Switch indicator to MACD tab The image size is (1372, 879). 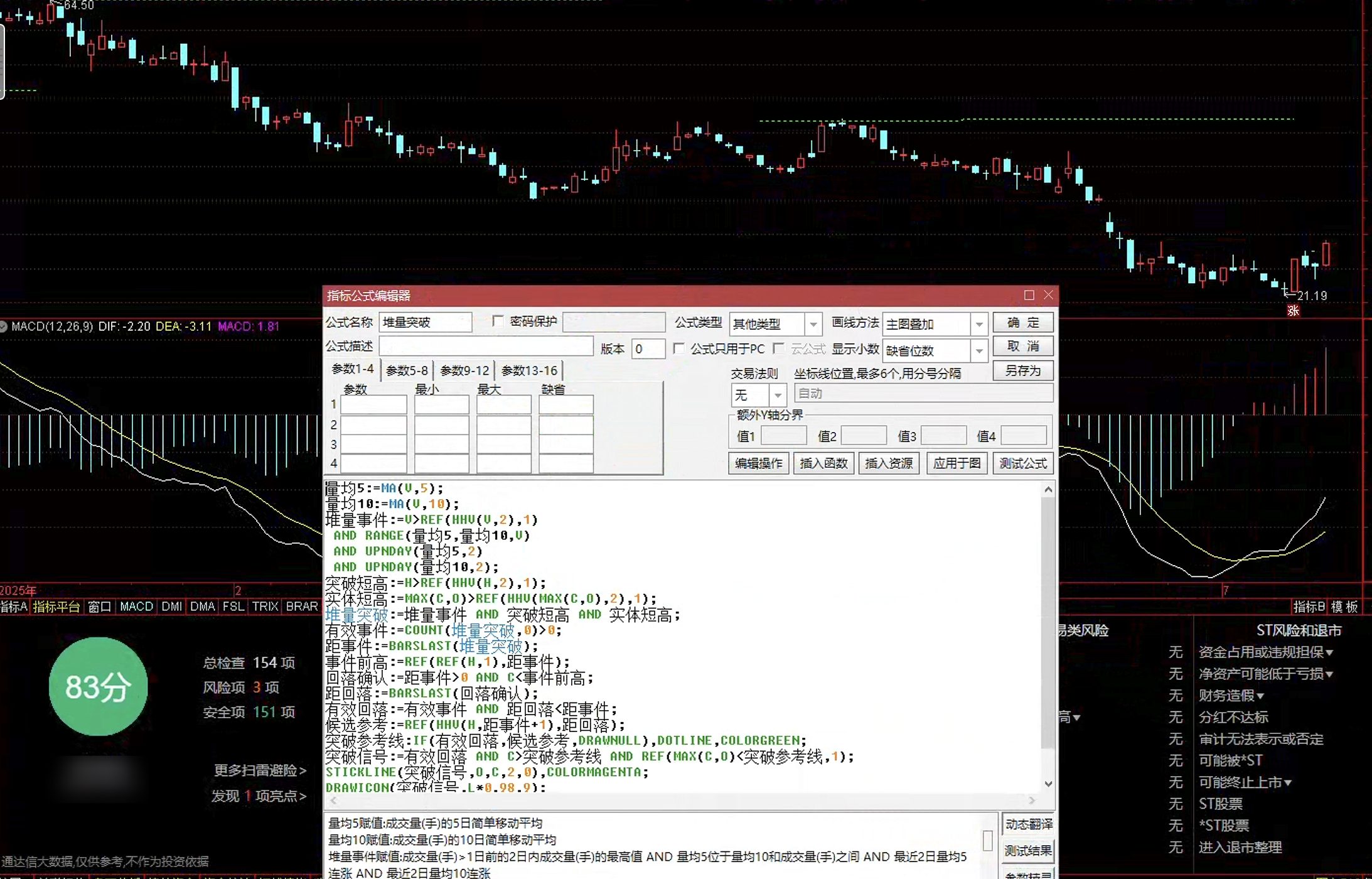click(136, 607)
